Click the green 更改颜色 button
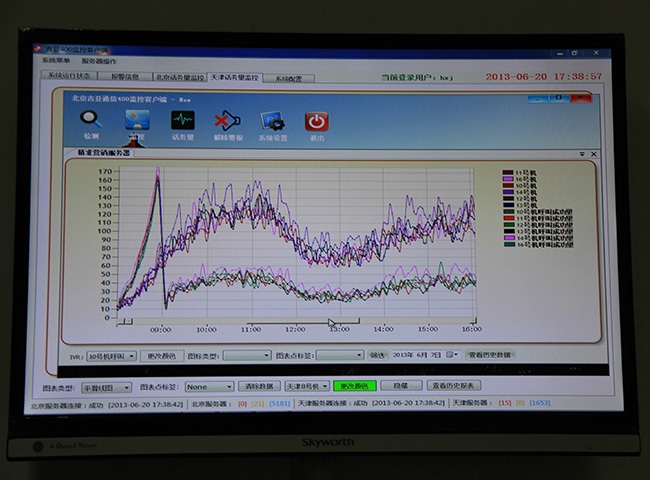Image resolution: width=650 pixels, height=480 pixels. pos(355,385)
